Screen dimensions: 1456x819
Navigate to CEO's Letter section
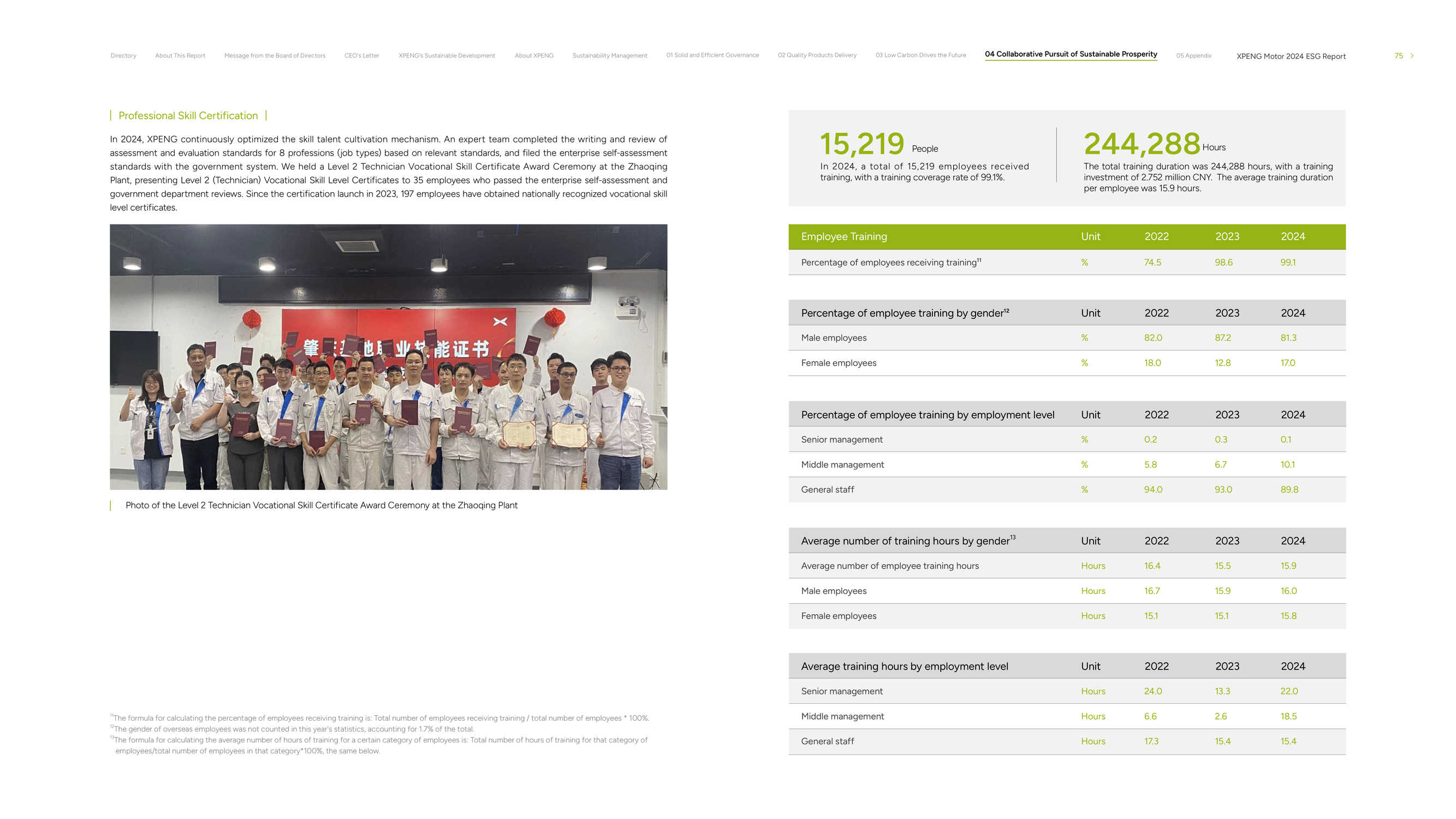click(x=361, y=55)
